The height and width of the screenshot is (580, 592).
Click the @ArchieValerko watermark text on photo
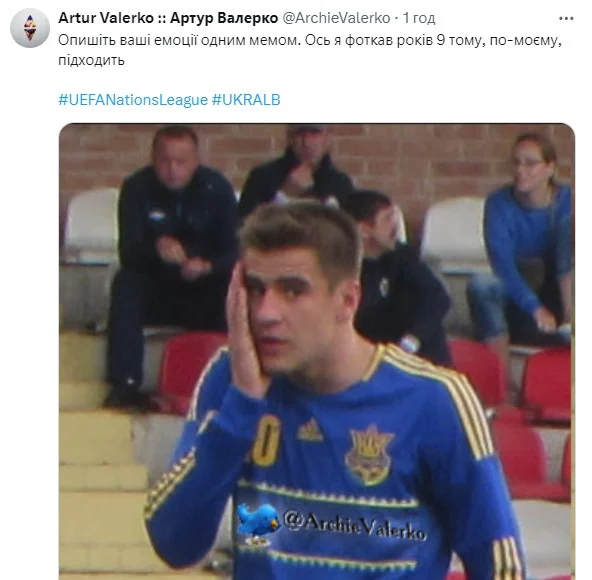tap(355, 525)
